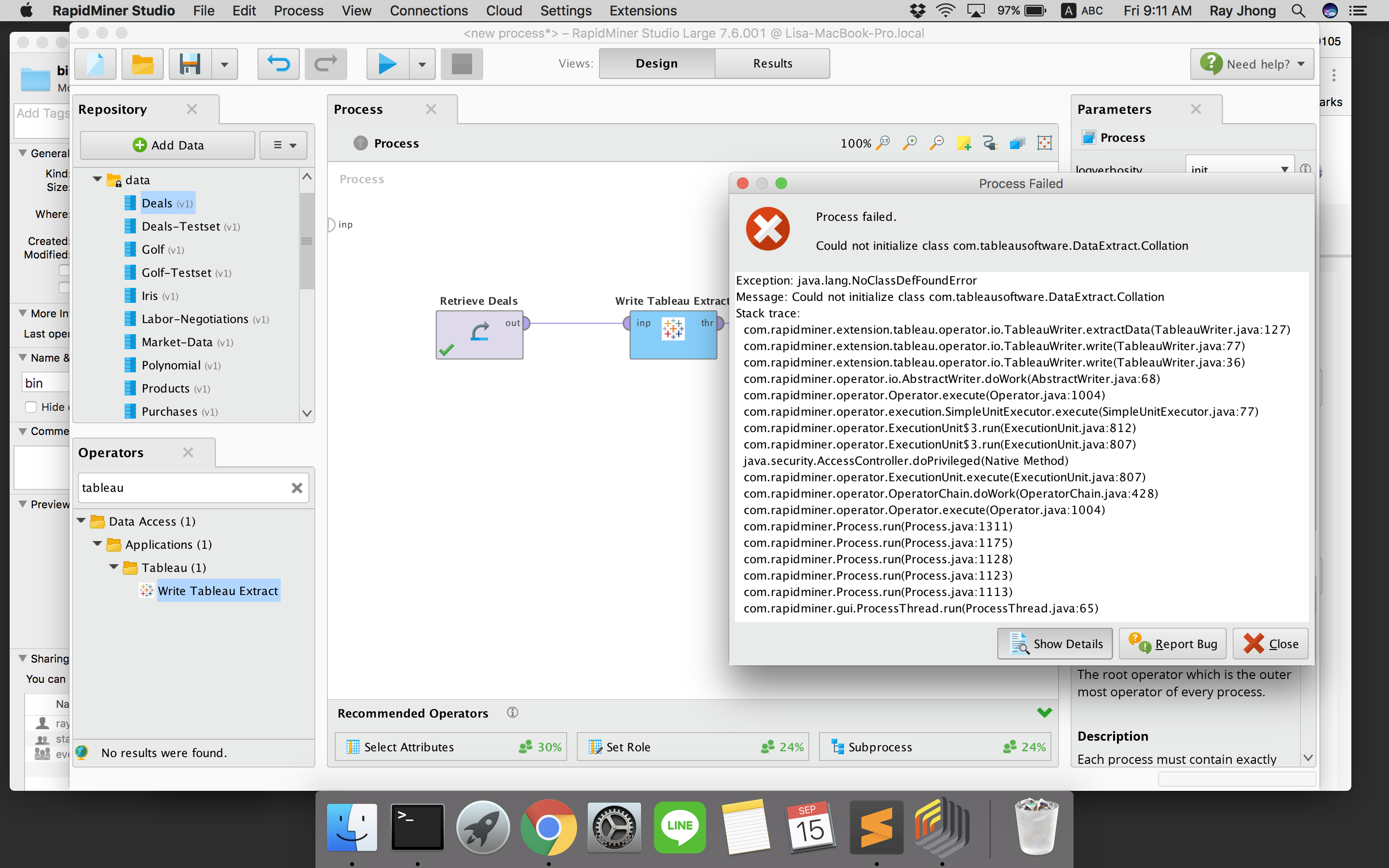Viewport: 1389px width, 868px height.
Task: Click Report Bug in the error dialog
Action: coord(1172,644)
